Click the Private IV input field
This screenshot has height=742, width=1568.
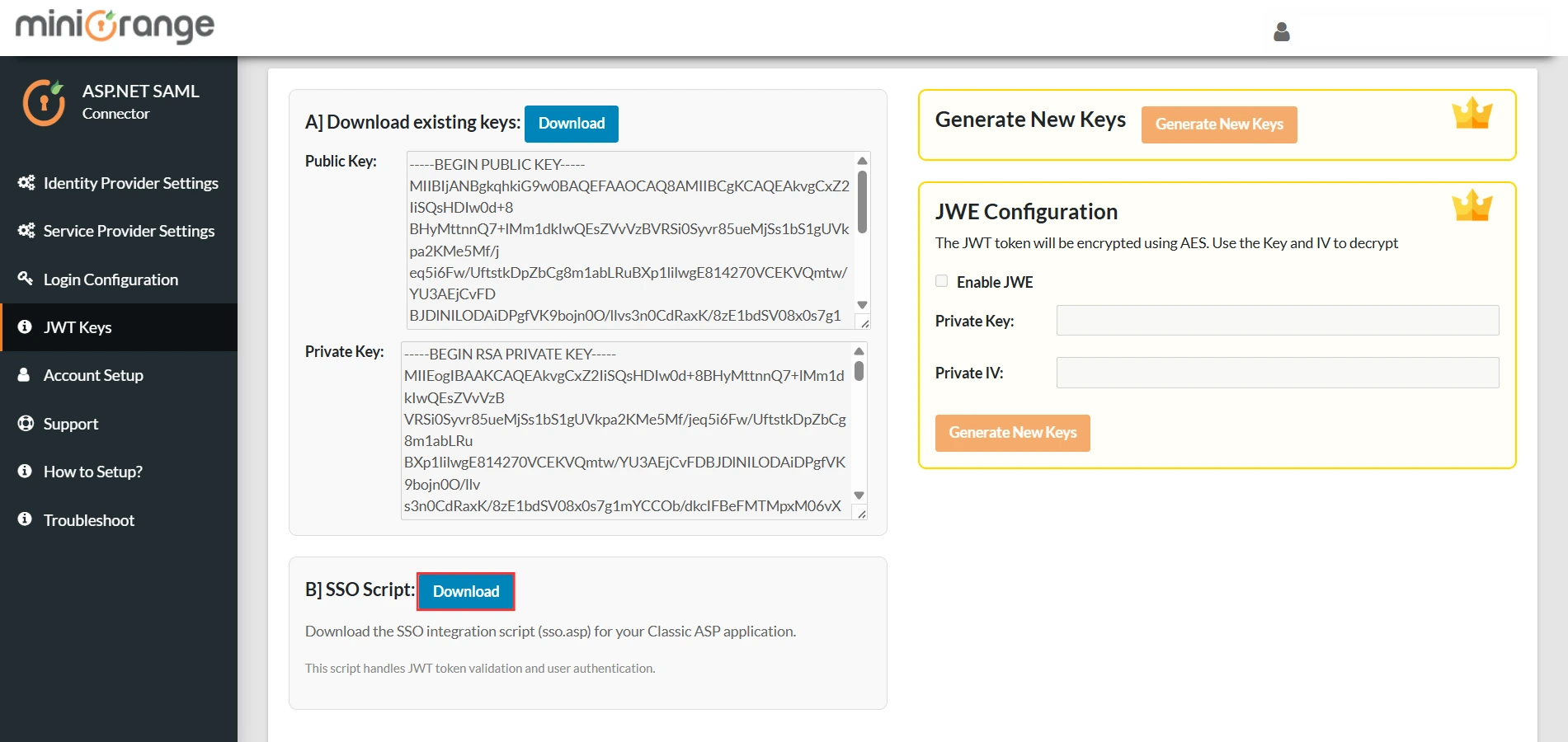coord(1278,373)
